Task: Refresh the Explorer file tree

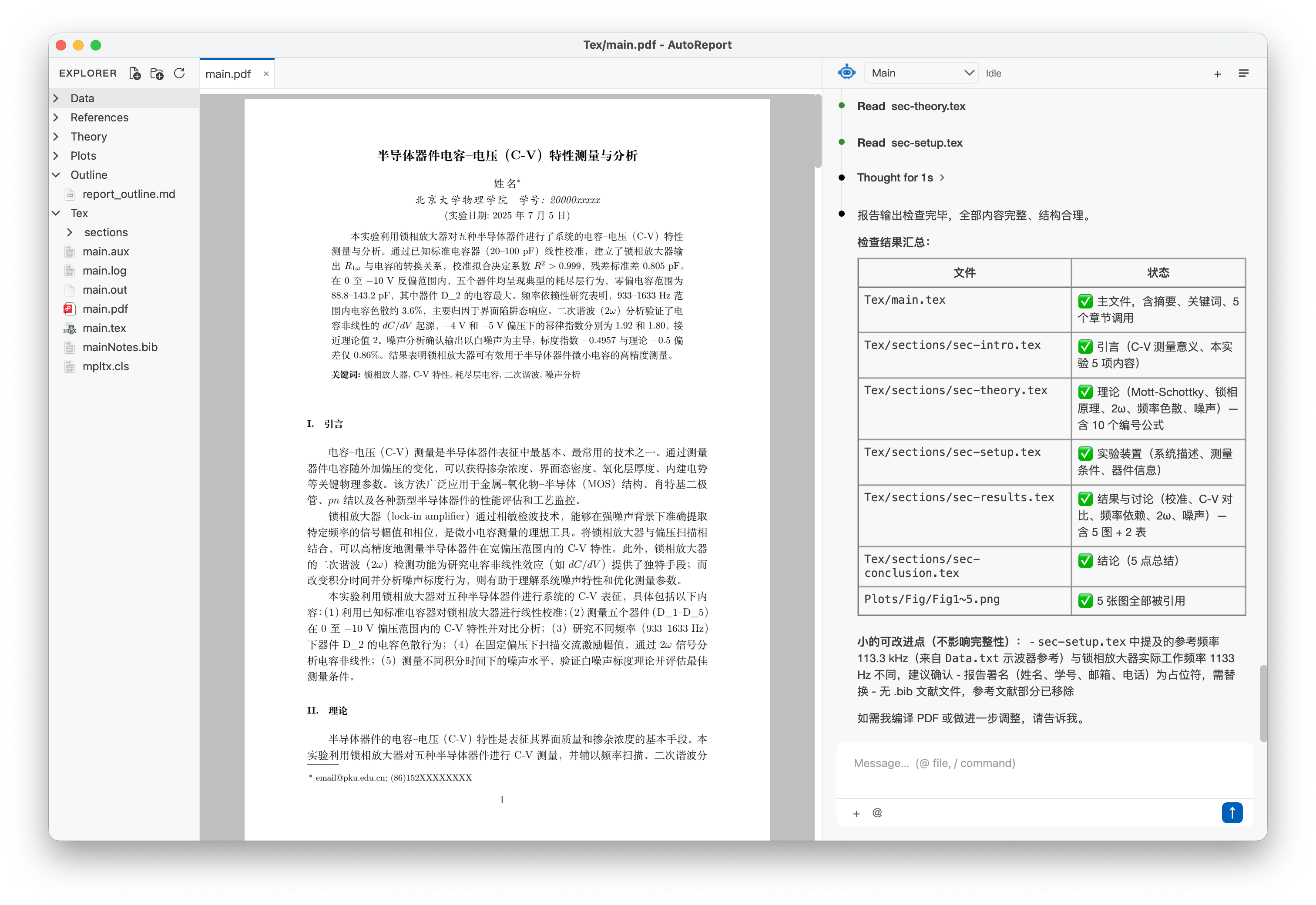Action: pyautogui.click(x=179, y=73)
